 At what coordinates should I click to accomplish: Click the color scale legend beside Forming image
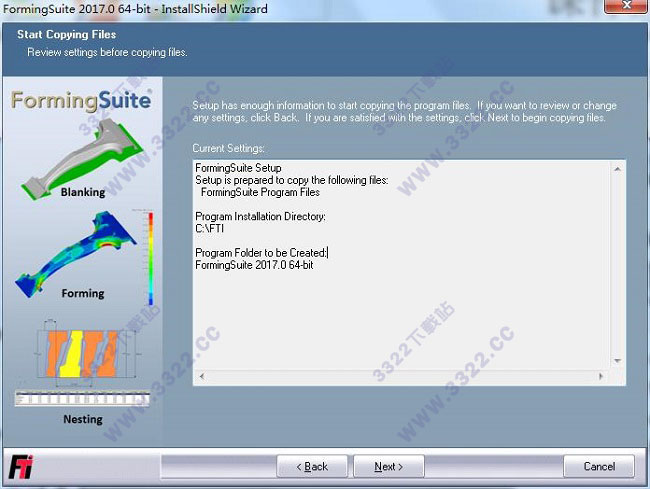coord(150,258)
